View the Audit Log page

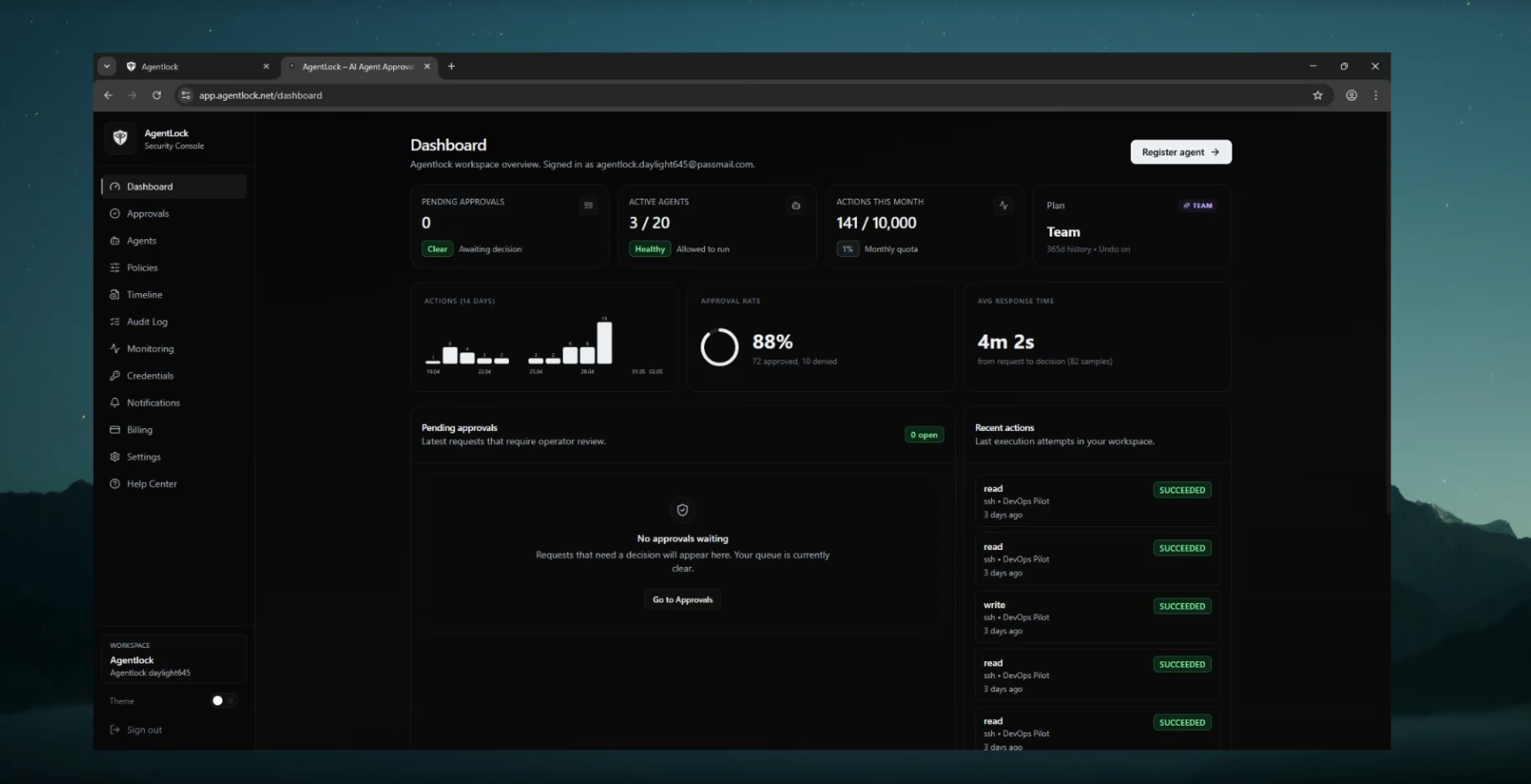click(174, 321)
